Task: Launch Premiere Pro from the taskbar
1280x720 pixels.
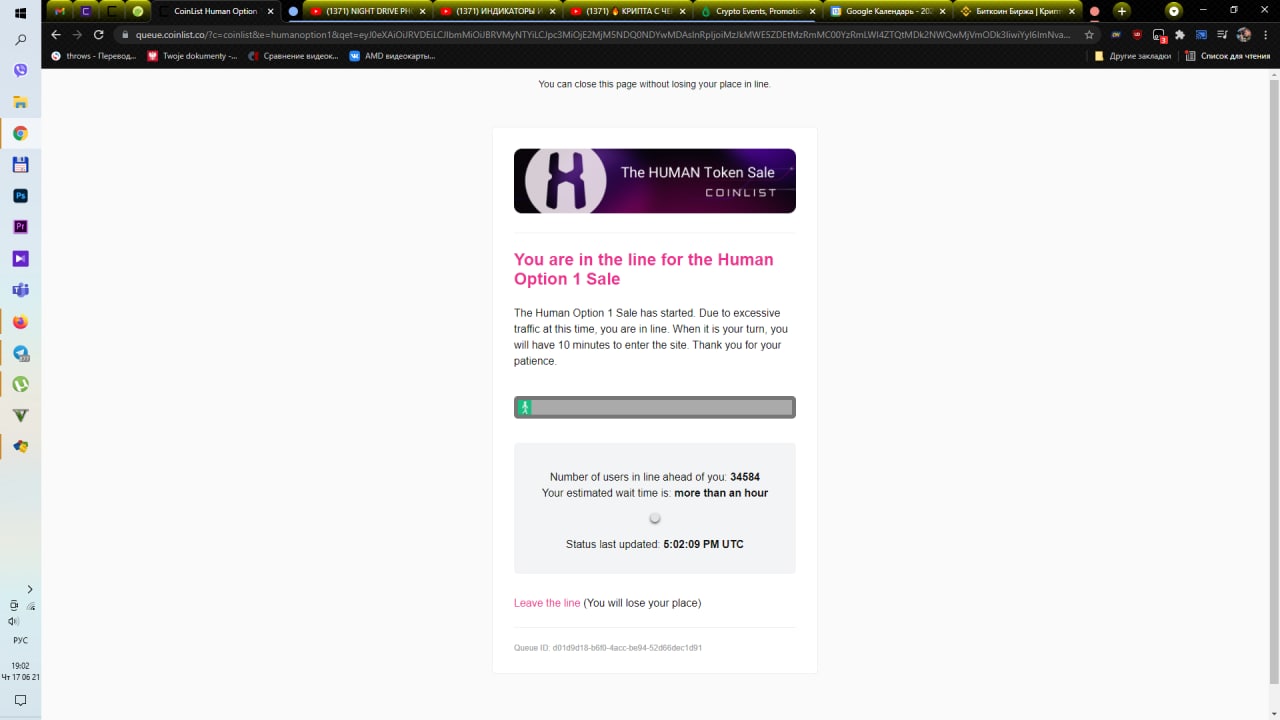Action: [x=20, y=227]
